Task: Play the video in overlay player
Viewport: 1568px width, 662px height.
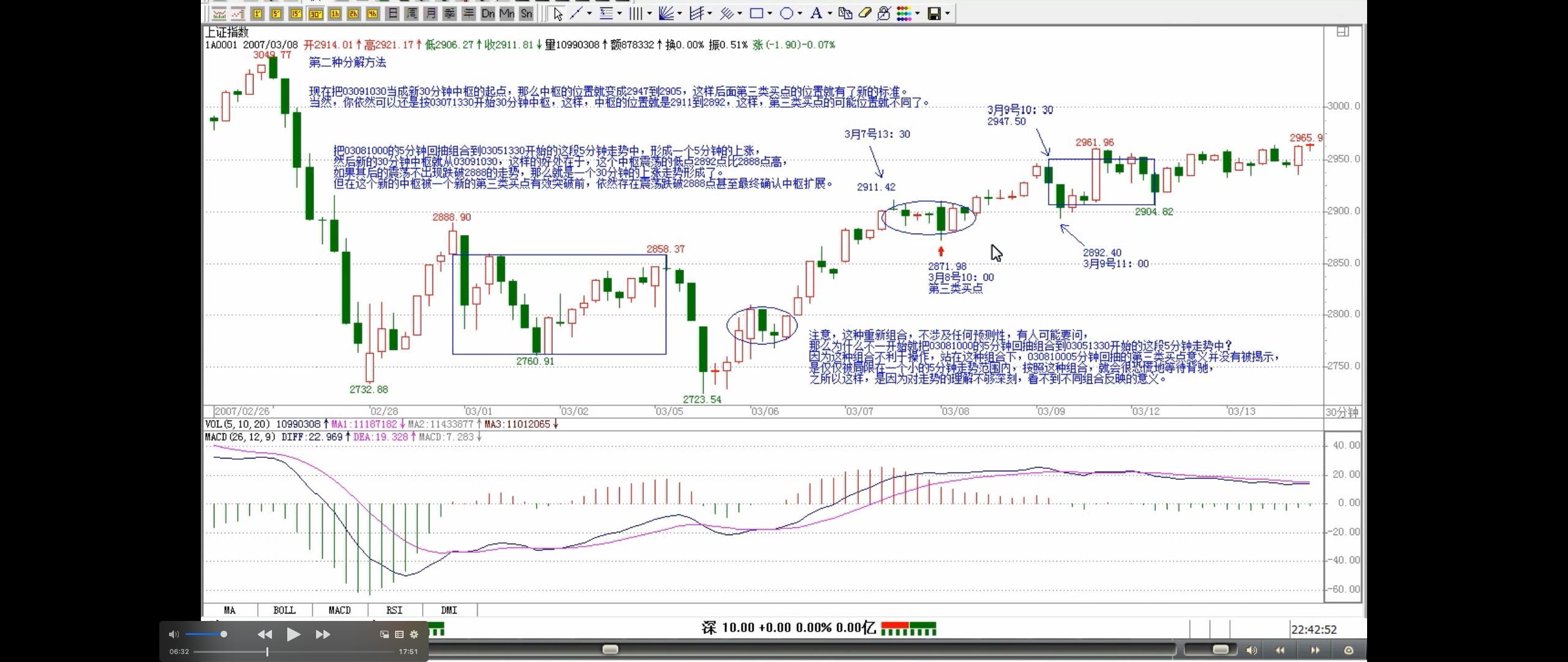Action: click(x=293, y=634)
